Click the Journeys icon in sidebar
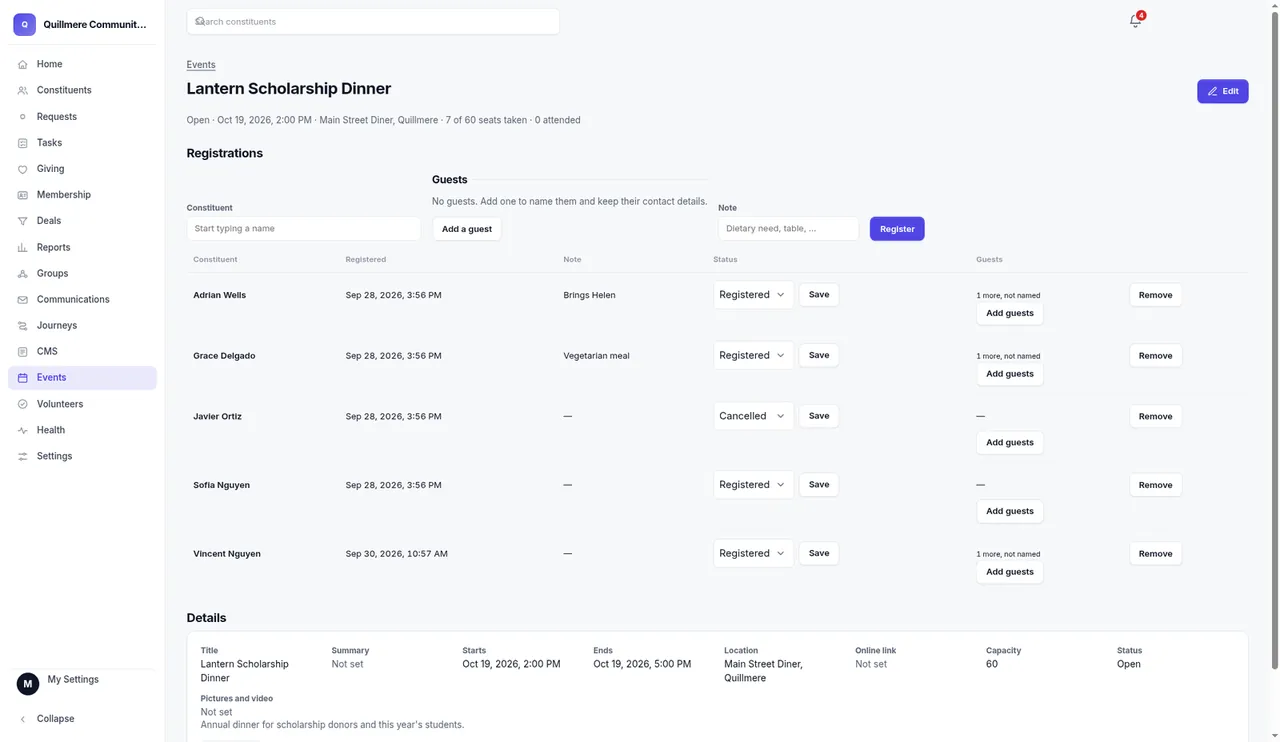 tap(23, 325)
